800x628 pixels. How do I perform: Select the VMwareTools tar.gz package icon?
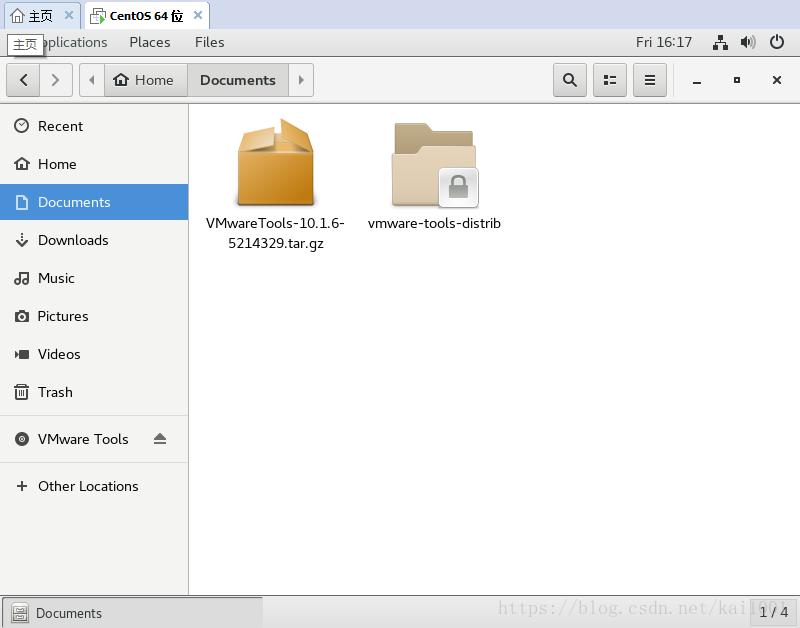click(x=276, y=162)
